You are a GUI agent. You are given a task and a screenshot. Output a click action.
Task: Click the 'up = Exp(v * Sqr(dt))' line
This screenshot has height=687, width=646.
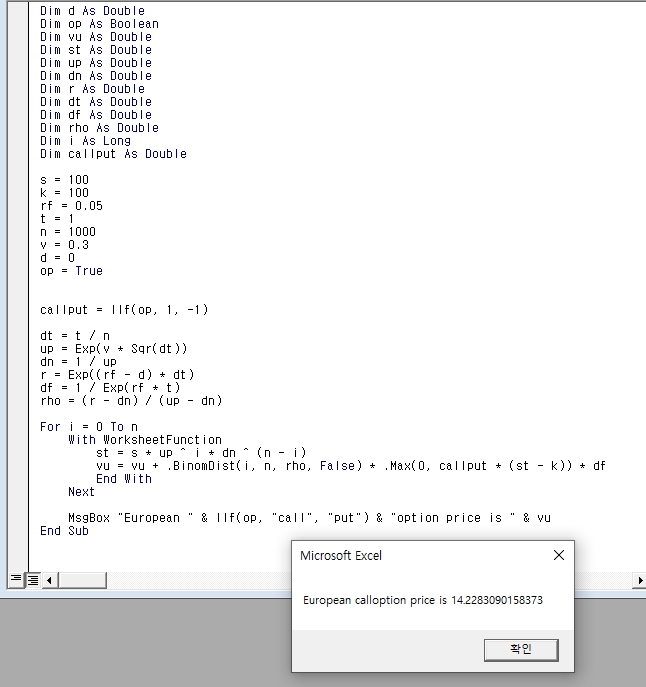pyautogui.click(x=114, y=349)
